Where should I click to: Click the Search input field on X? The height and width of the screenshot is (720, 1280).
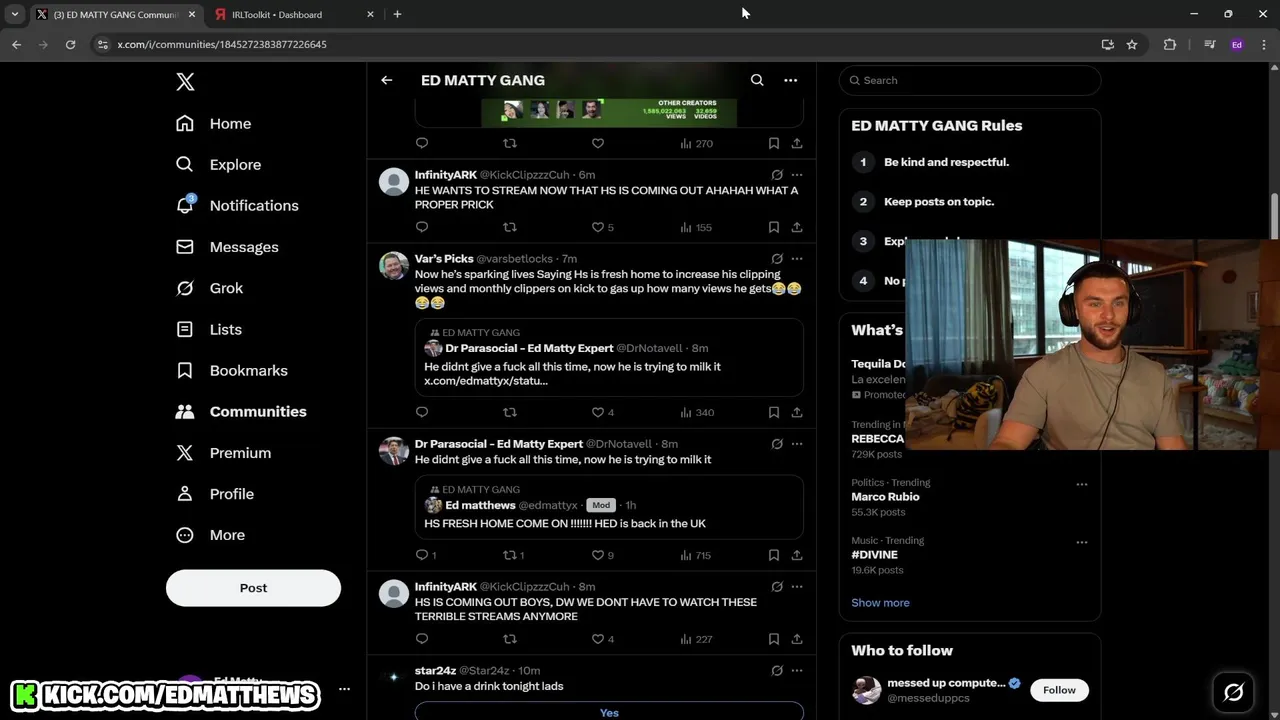970,80
